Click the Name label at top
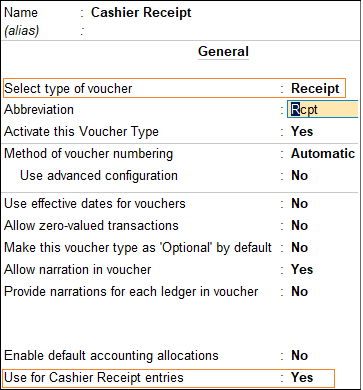 [x=21, y=13]
